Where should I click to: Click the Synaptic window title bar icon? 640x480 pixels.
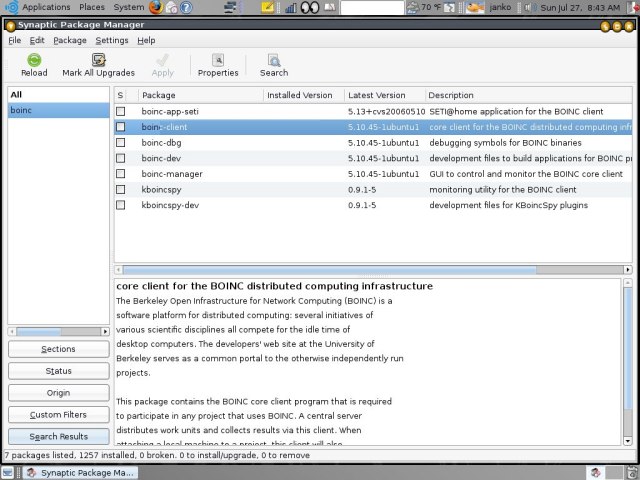10,25
